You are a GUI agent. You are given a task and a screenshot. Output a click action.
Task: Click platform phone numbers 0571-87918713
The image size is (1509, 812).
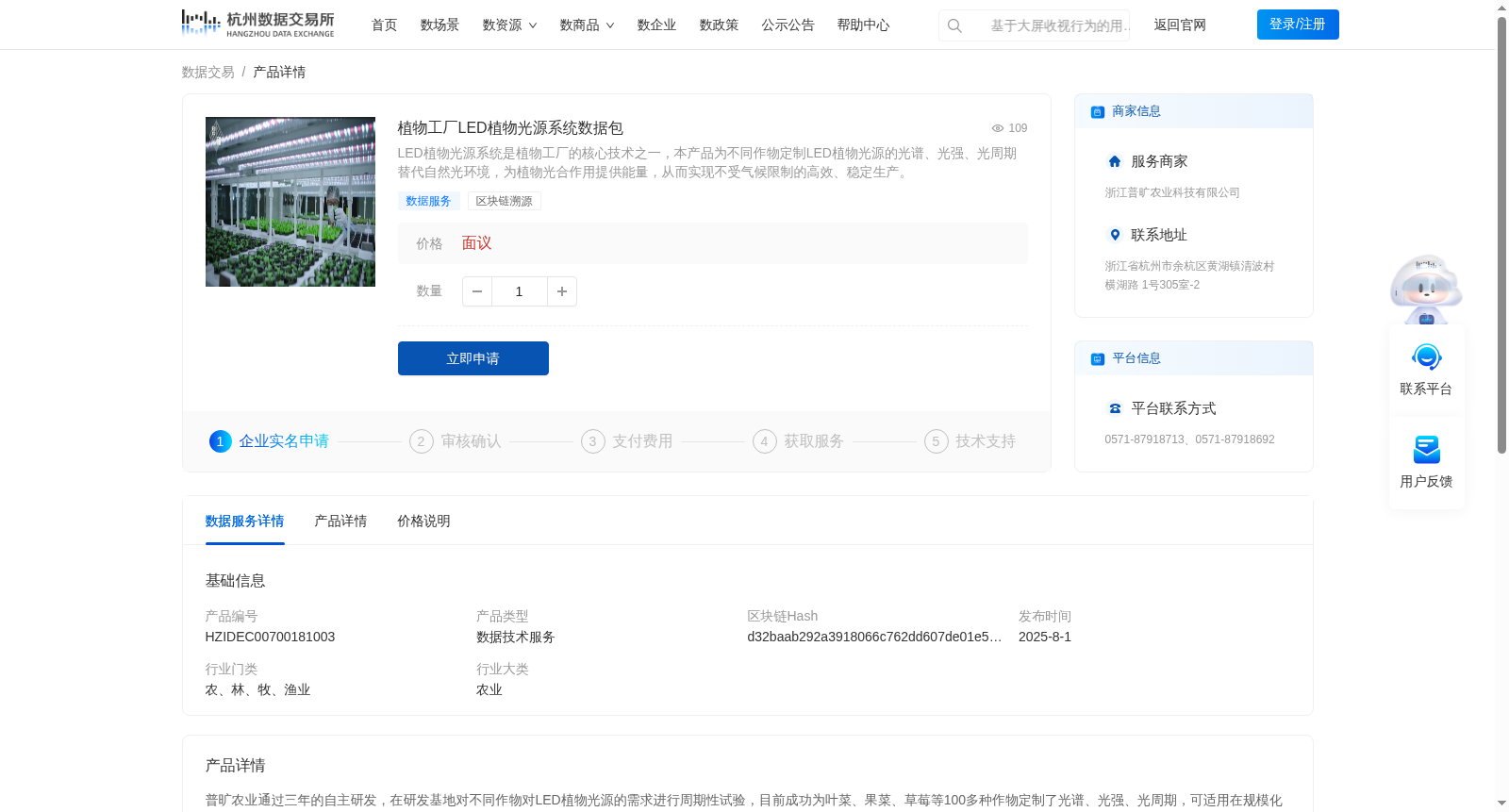click(x=1189, y=439)
